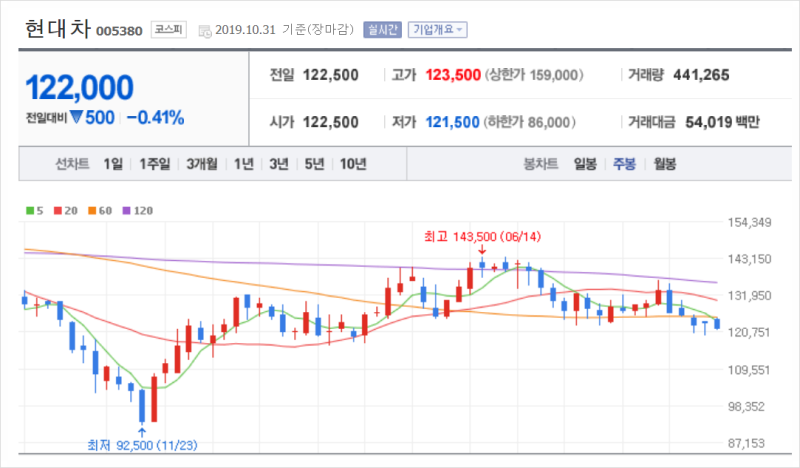800x468 pixels.
Task: Select the 3개월 line chart tab
Action: pos(202,164)
